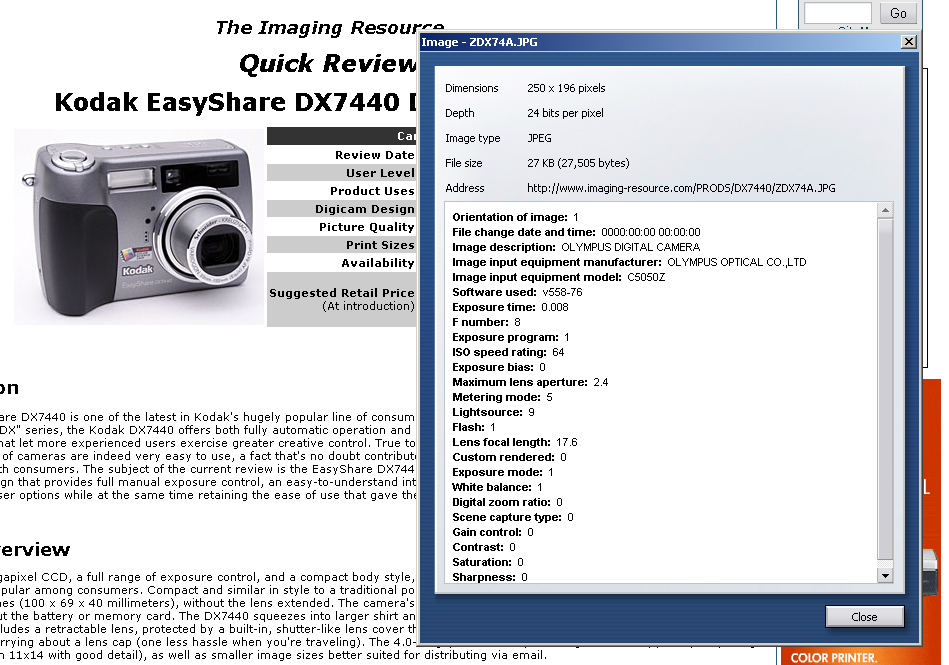Select the 'Metering mode' 5 row
This screenshot has width=949, height=665.
tap(502, 398)
